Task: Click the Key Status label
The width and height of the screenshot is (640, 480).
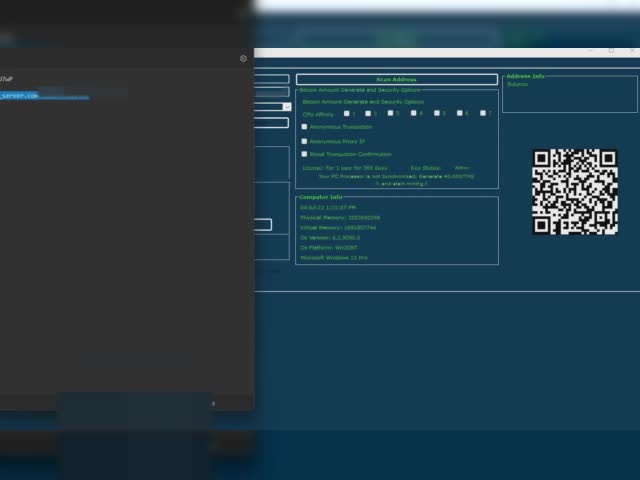Action: [x=426, y=168]
